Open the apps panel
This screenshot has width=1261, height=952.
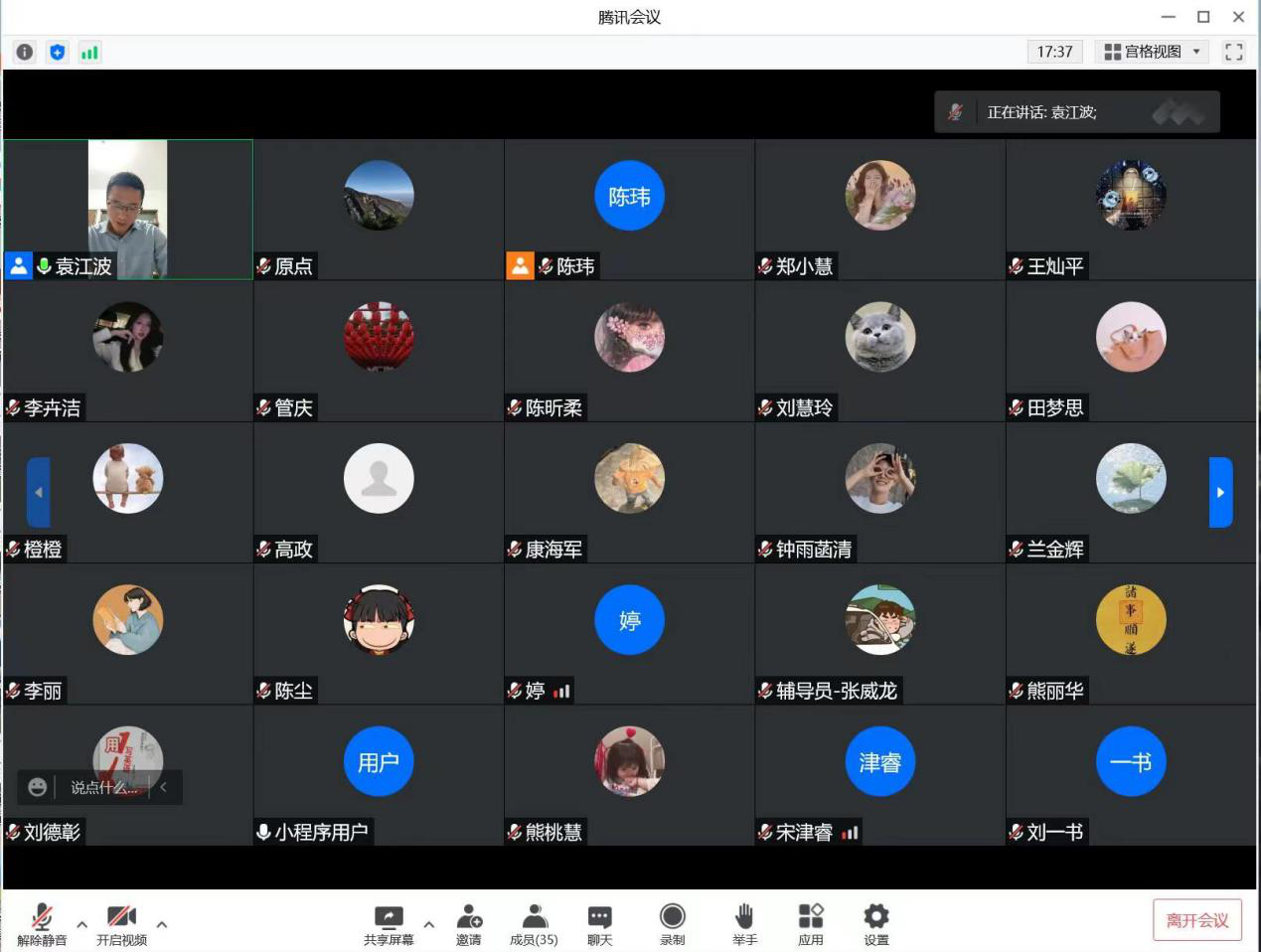[811, 923]
